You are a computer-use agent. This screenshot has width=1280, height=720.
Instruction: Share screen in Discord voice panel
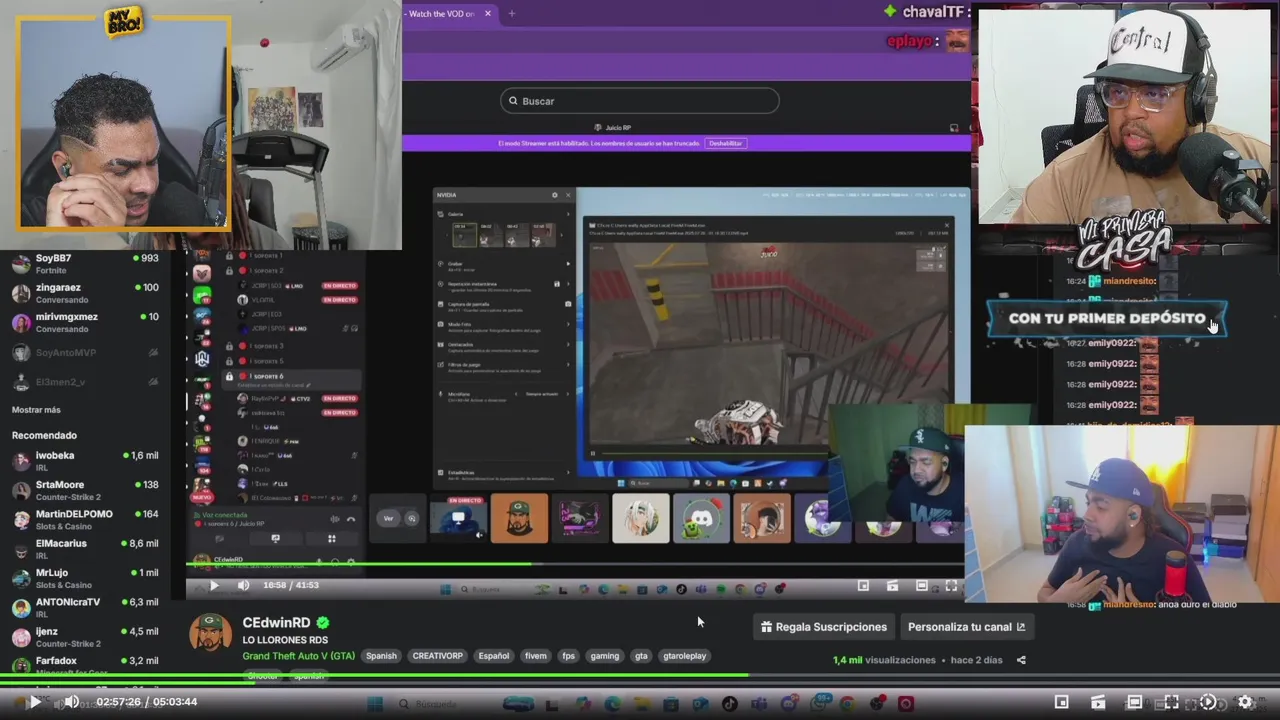[x=276, y=539]
